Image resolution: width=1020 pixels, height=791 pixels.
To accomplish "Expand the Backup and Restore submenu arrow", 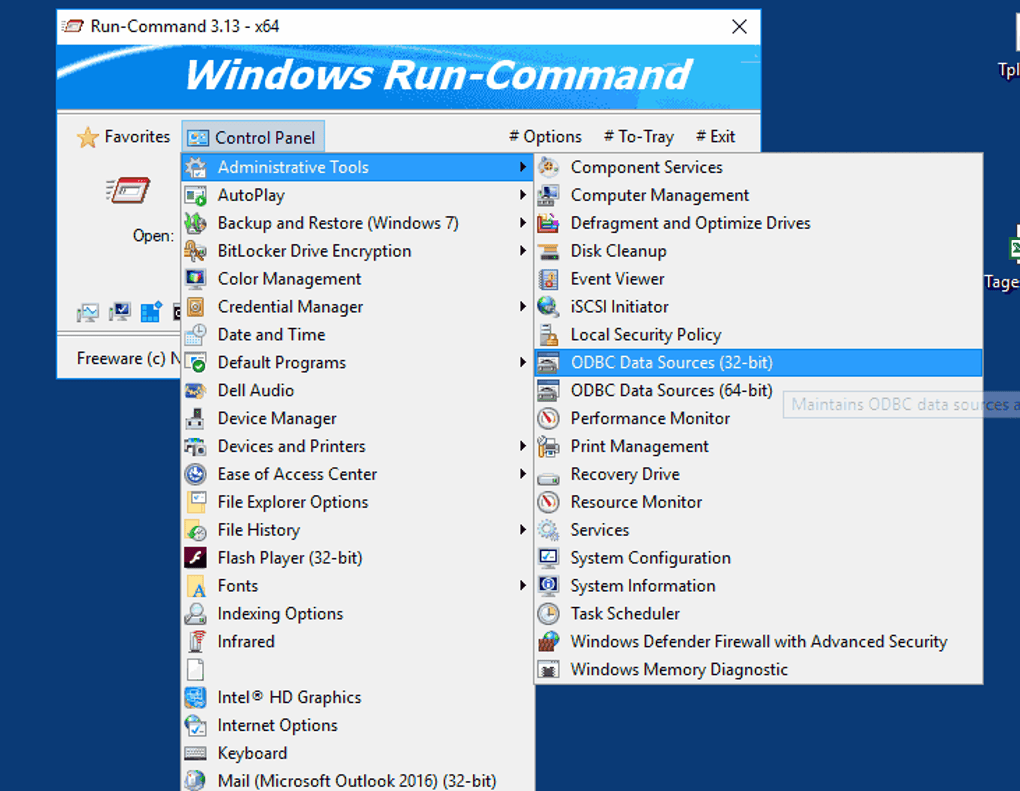I will click(x=522, y=223).
